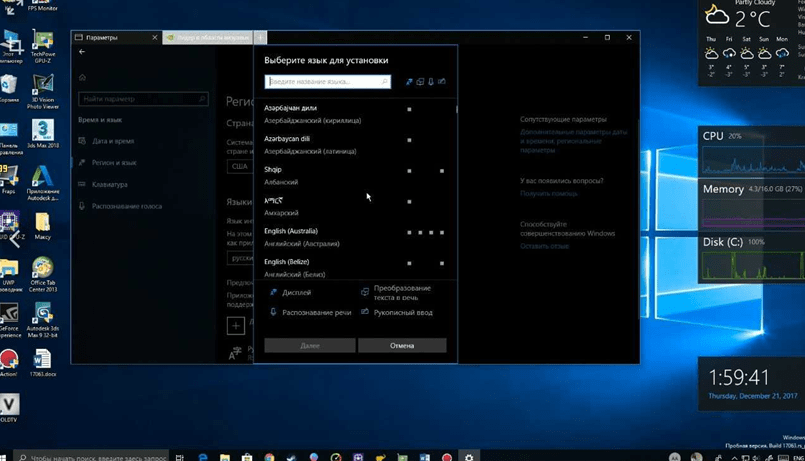Open the Клавиатура settings section
The image size is (805, 461).
pyautogui.click(x=110, y=184)
